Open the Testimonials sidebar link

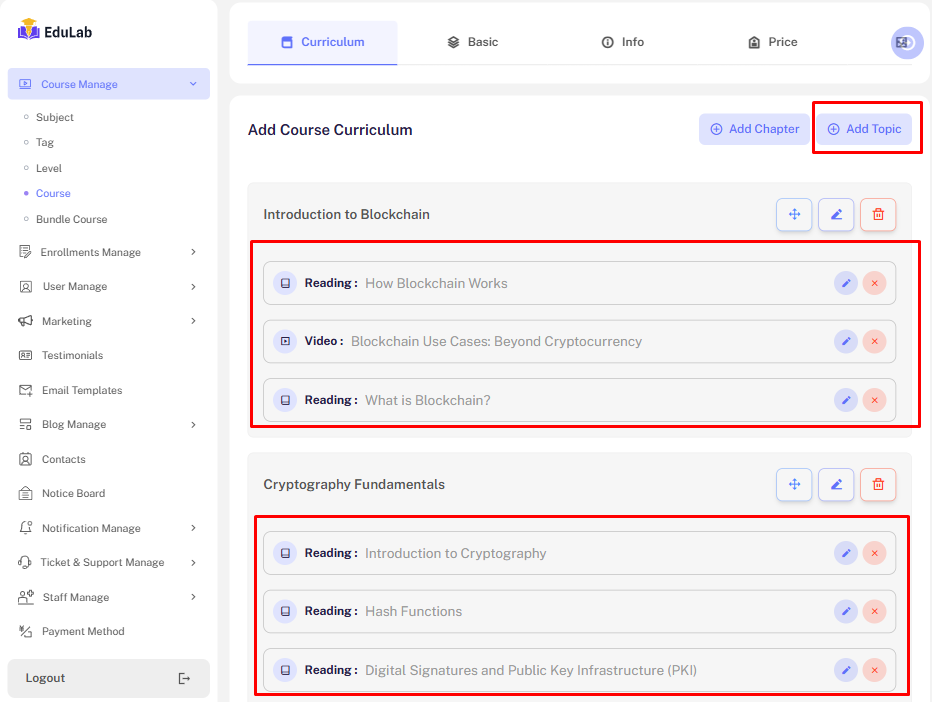point(72,356)
